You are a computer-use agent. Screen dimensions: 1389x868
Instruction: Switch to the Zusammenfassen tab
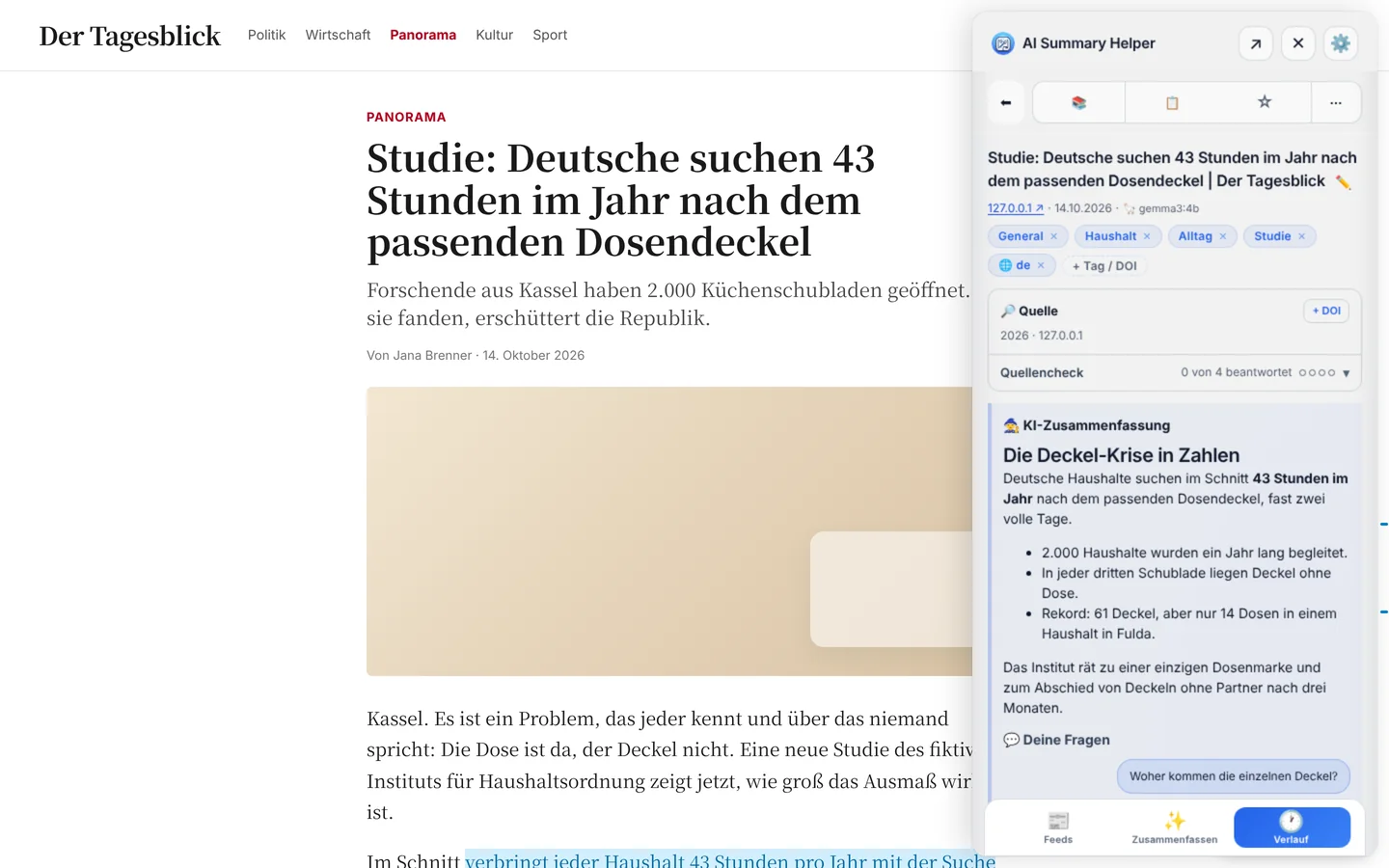(x=1175, y=827)
